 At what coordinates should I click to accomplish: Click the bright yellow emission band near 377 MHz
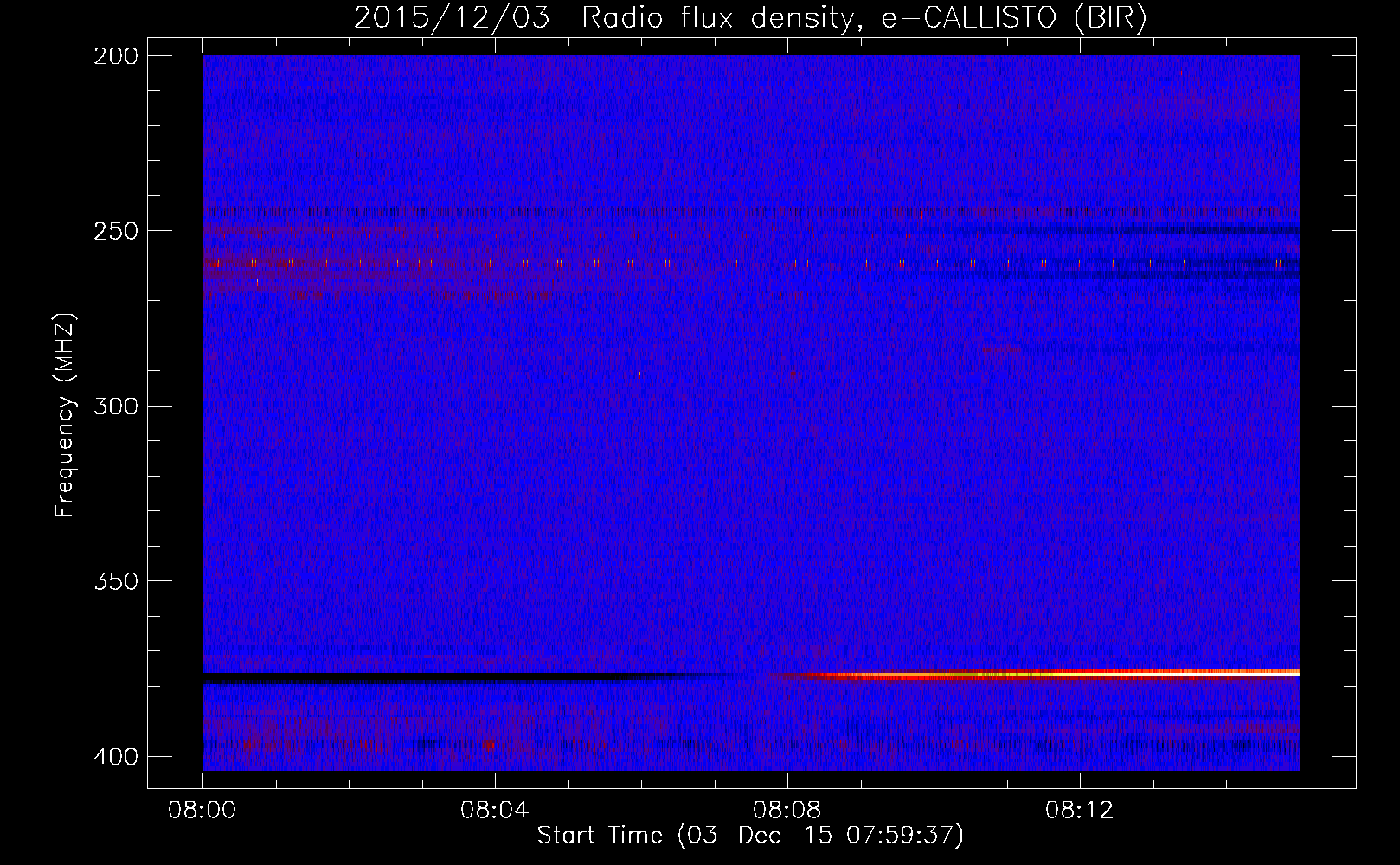(1038, 673)
